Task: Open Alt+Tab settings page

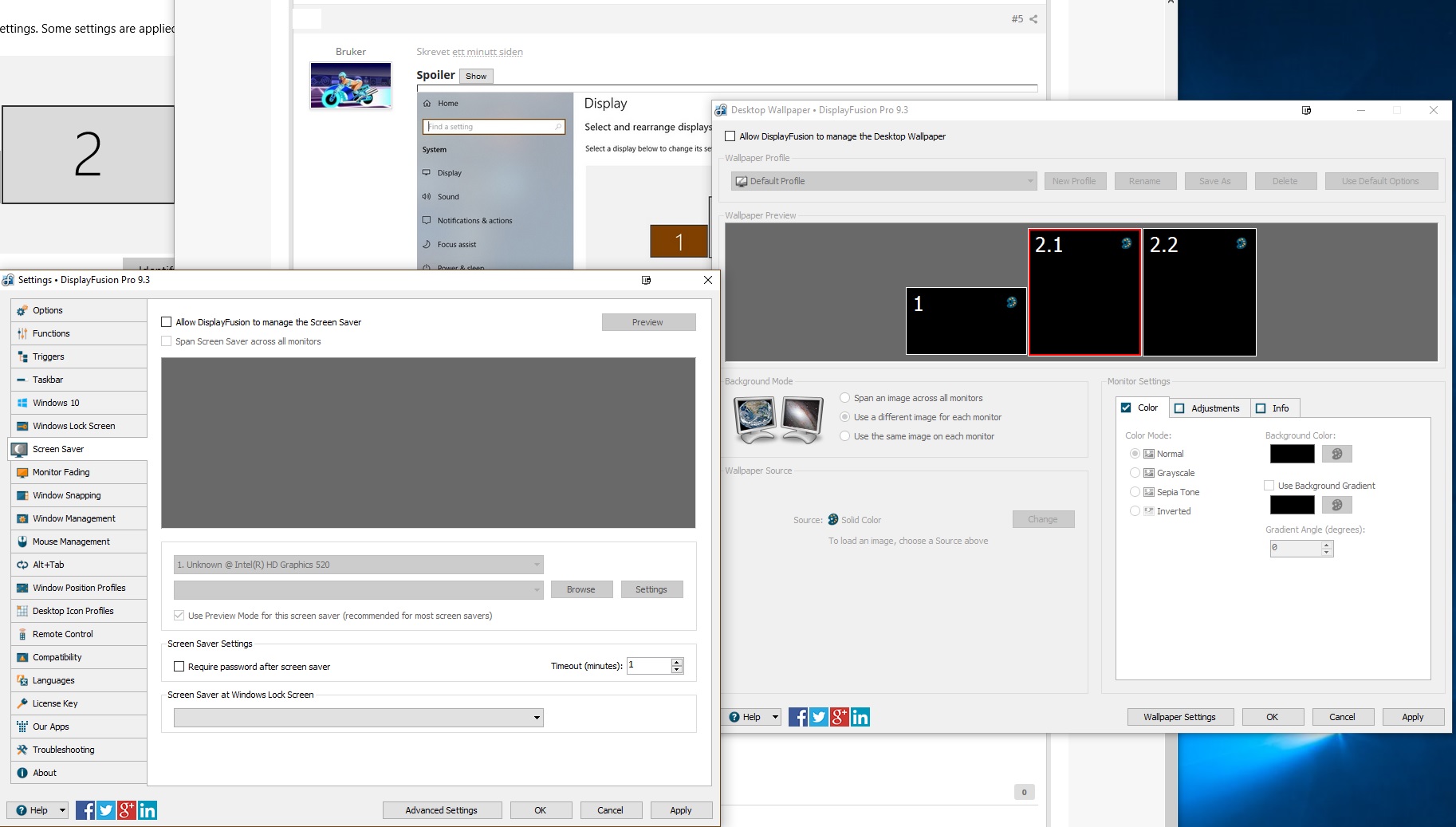Action: click(79, 565)
